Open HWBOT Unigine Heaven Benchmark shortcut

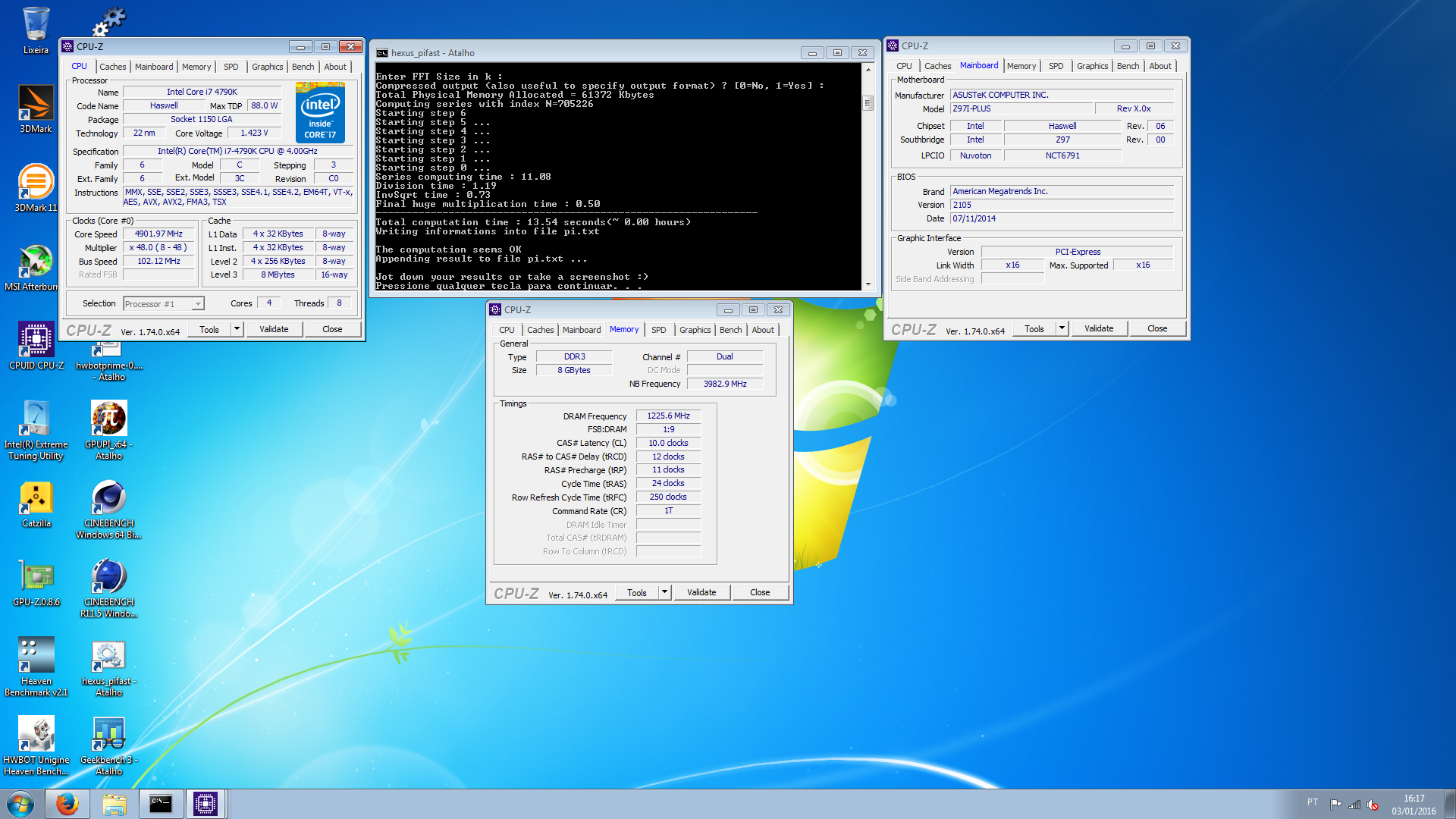pyautogui.click(x=36, y=745)
